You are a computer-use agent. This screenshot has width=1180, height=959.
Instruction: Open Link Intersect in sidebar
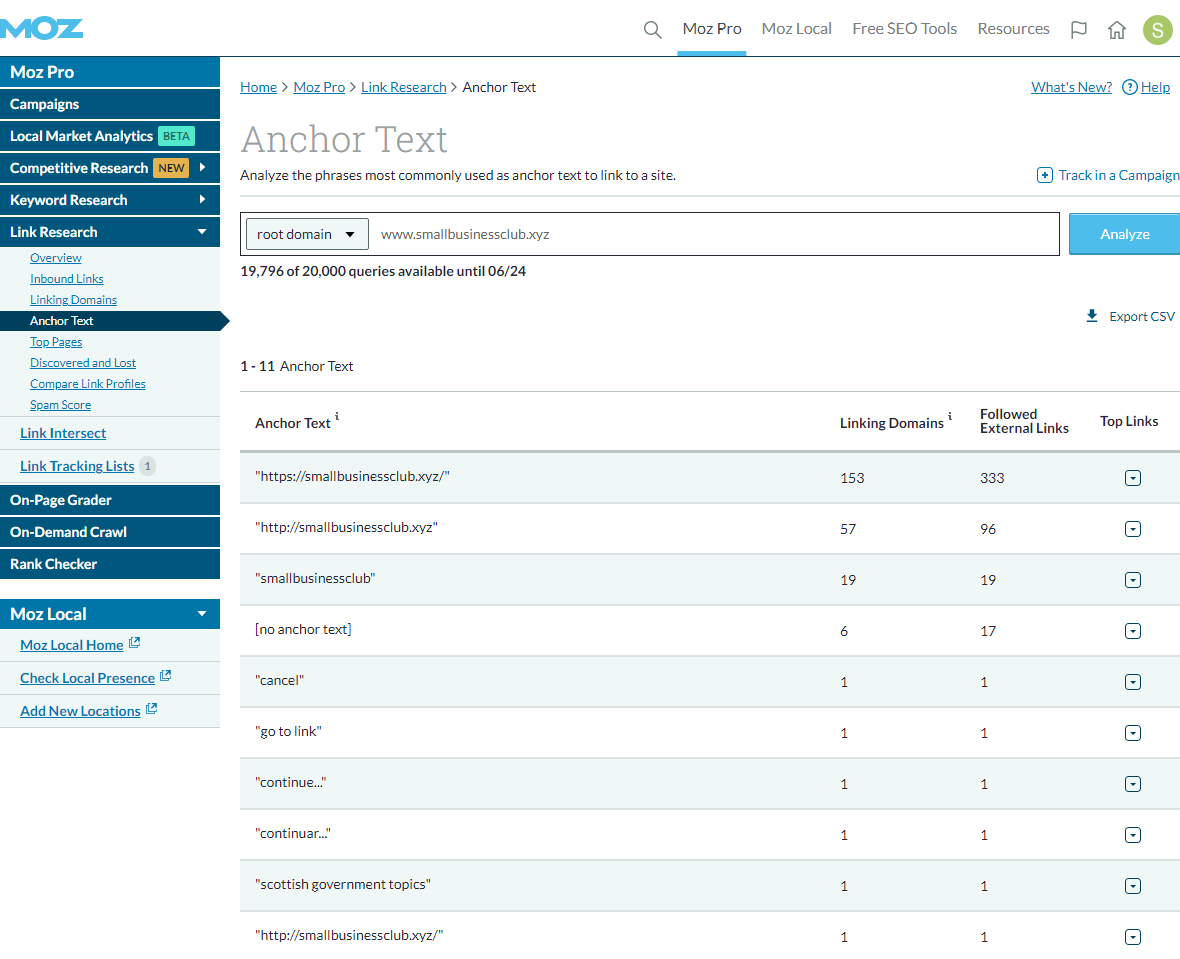coord(63,434)
